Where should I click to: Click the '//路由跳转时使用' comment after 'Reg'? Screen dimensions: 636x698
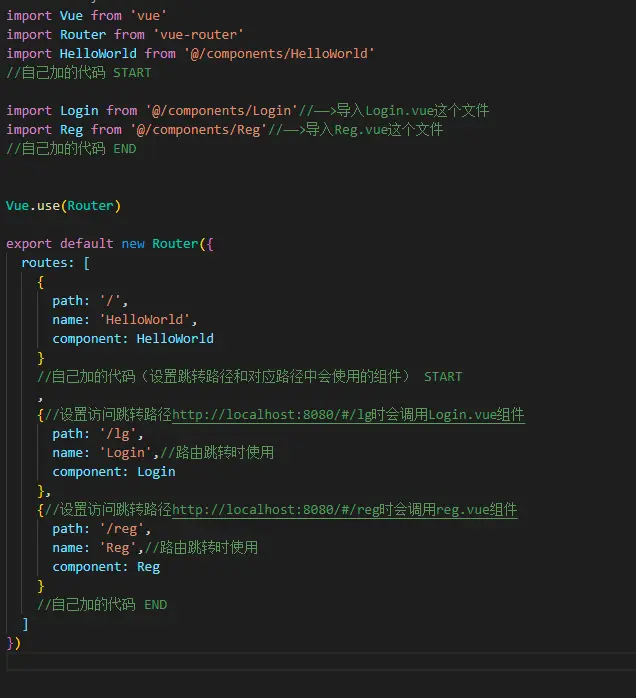coord(201,548)
